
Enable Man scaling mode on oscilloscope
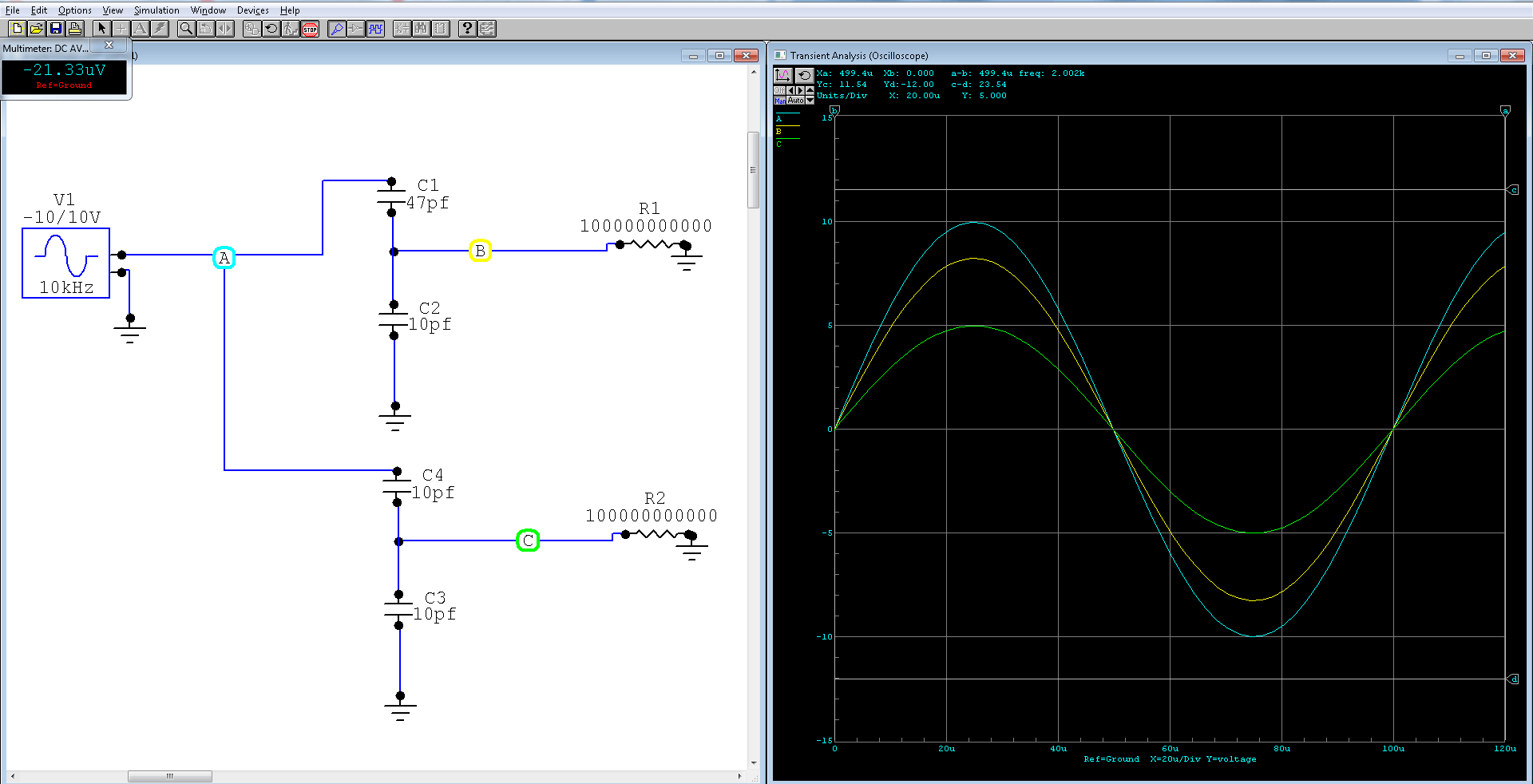click(x=780, y=101)
